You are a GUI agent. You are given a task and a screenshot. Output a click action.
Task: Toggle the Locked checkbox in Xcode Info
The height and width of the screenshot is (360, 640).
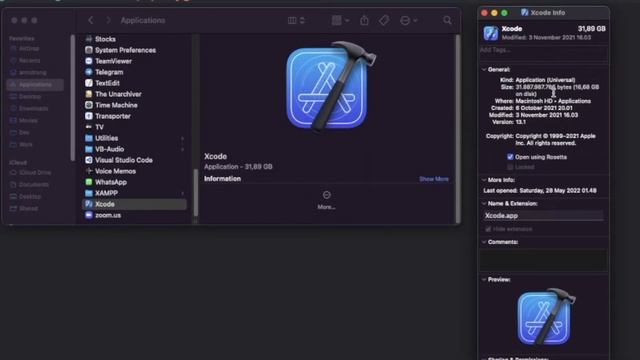click(x=510, y=167)
